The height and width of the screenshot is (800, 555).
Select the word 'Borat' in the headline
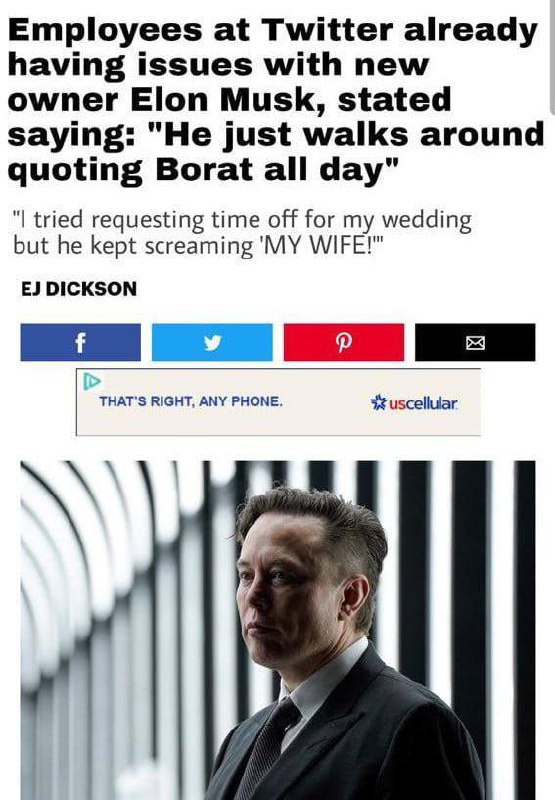point(206,169)
